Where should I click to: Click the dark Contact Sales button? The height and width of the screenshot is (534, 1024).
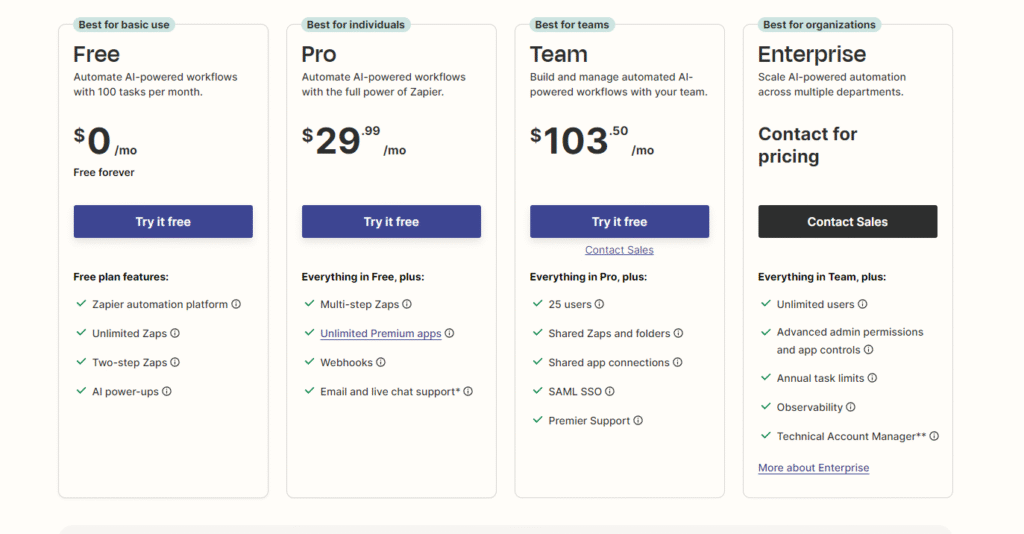point(848,221)
